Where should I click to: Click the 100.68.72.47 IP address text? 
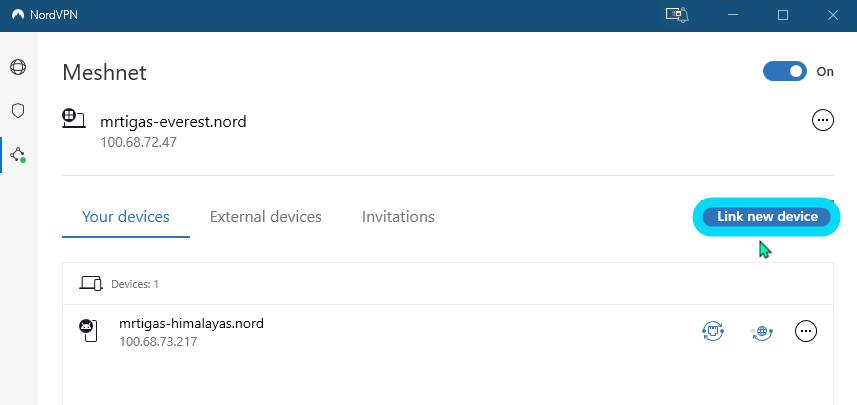[138, 142]
